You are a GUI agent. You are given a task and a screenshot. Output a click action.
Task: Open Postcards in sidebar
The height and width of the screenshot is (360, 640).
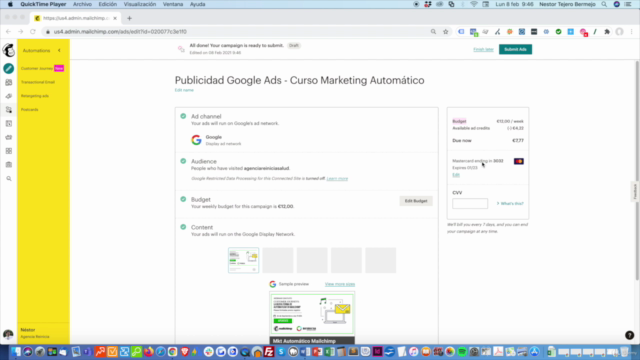coord(29,109)
